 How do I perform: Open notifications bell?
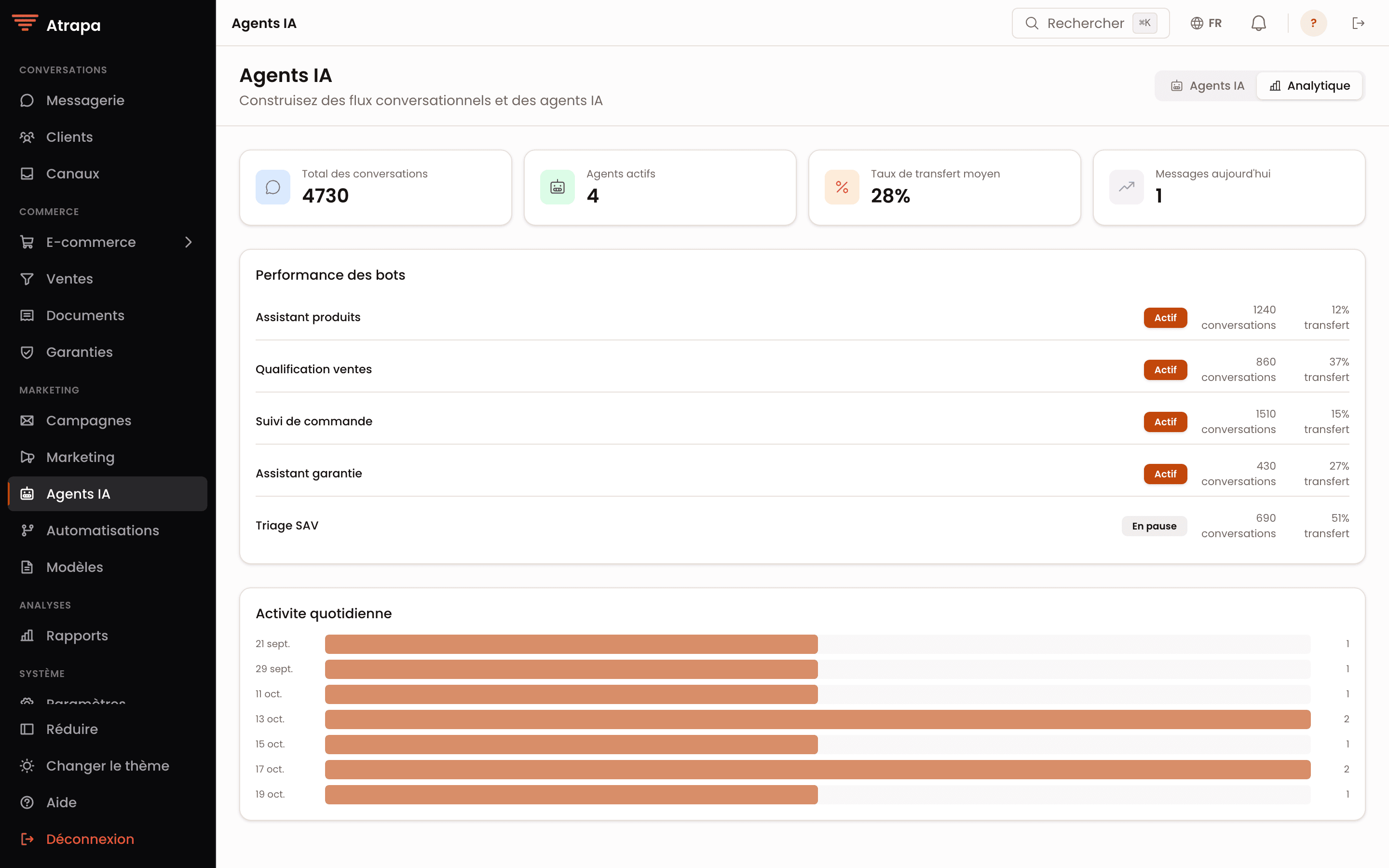(1259, 23)
